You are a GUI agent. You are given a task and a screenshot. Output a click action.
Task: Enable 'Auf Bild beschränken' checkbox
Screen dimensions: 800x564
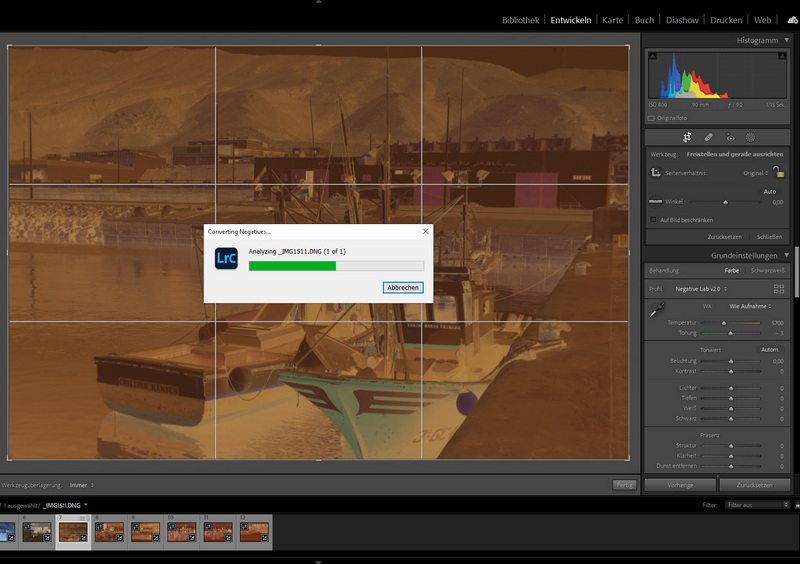click(x=653, y=219)
